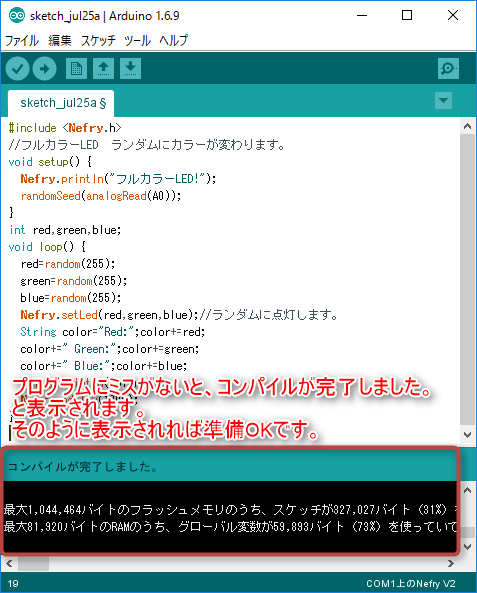Click the editor scrollbar down arrow

tap(468, 435)
